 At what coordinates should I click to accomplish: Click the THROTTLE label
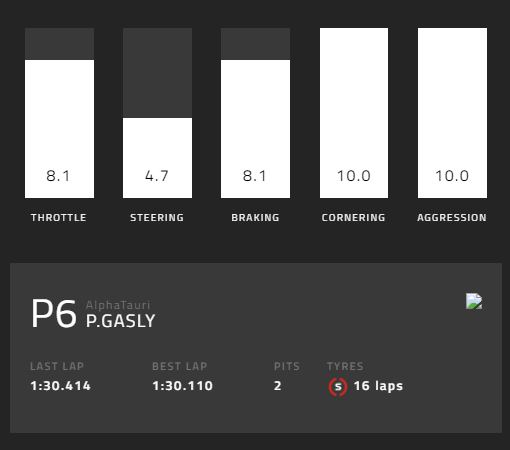point(59,218)
